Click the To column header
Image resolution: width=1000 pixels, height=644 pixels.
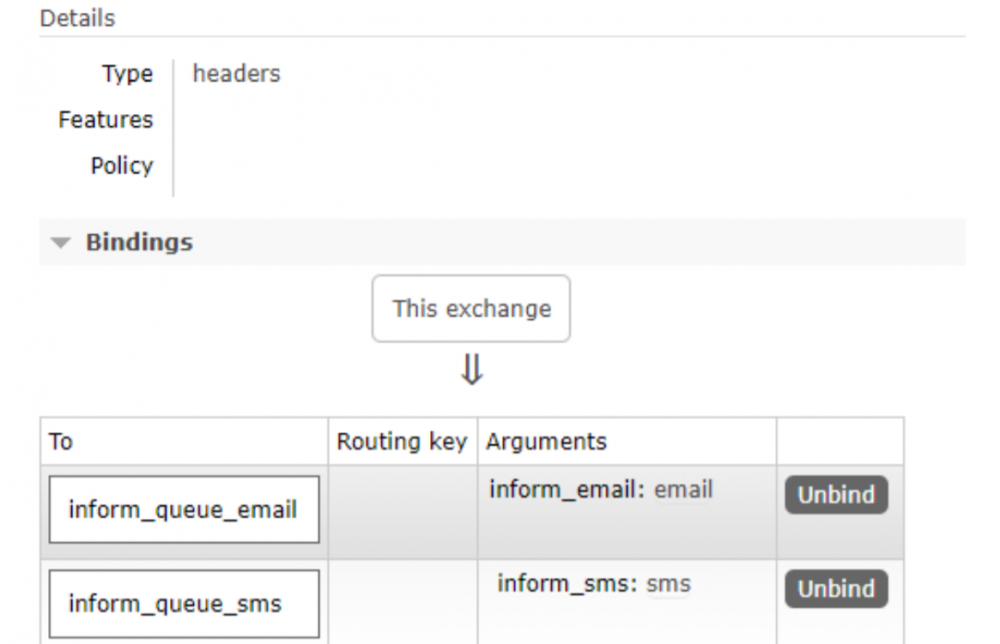point(61,441)
